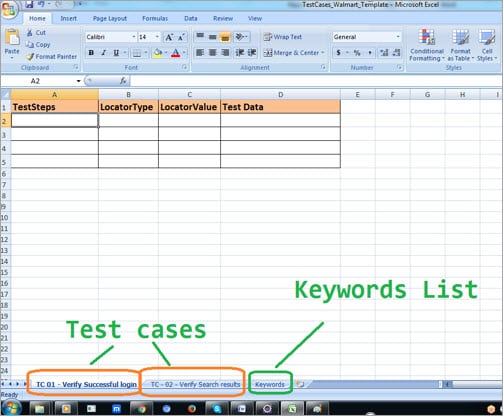Set Bottom Align vertical alignment
The height and width of the screenshot is (416, 503).
[225, 37]
